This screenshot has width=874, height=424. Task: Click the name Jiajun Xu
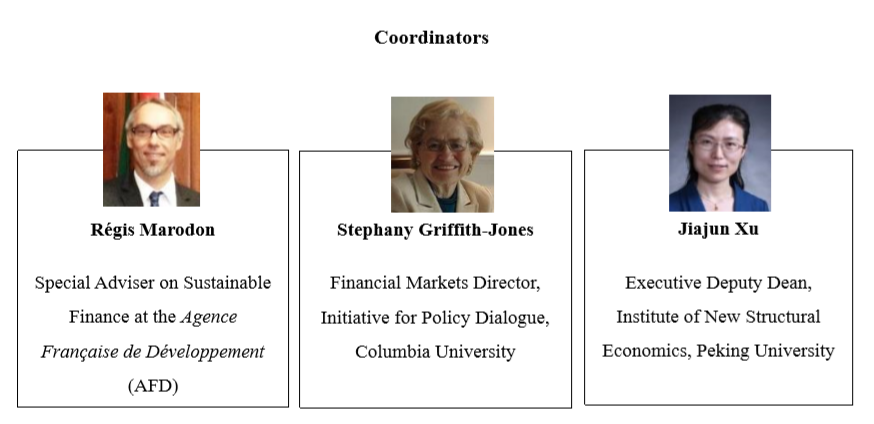pyautogui.click(x=718, y=228)
